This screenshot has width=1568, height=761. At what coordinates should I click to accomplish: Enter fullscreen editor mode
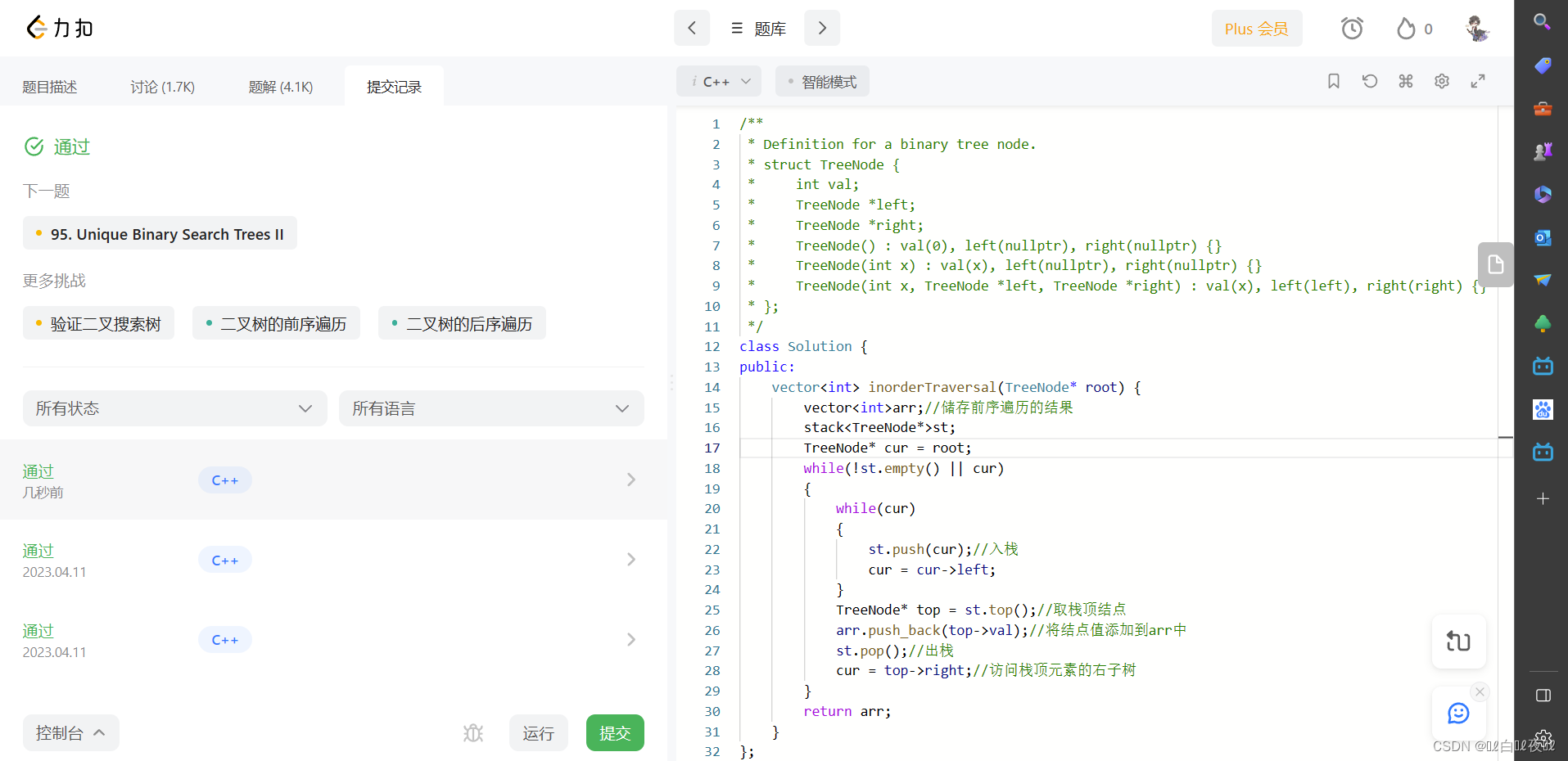coord(1478,81)
